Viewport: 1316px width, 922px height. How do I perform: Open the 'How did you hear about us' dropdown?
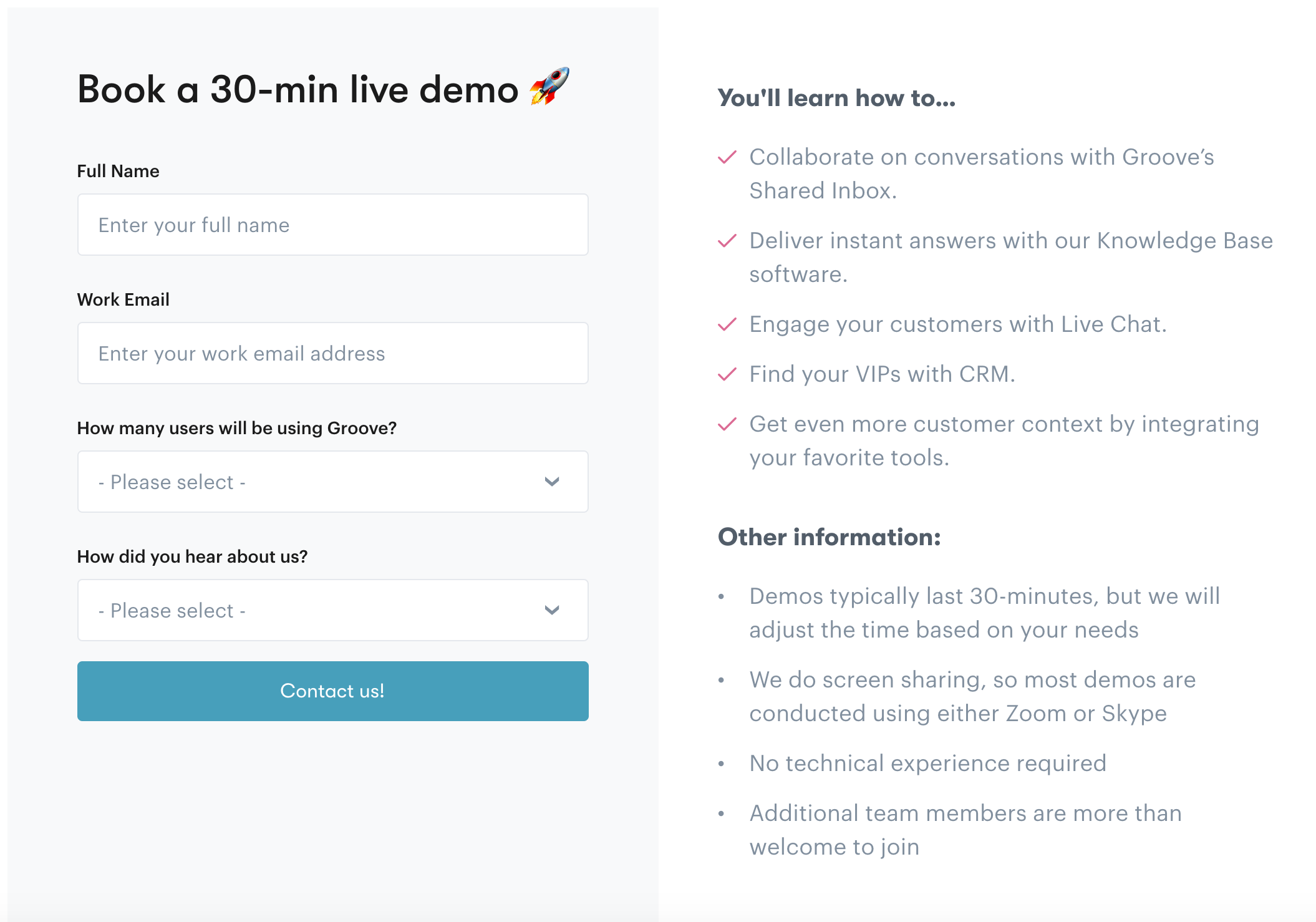(x=332, y=610)
